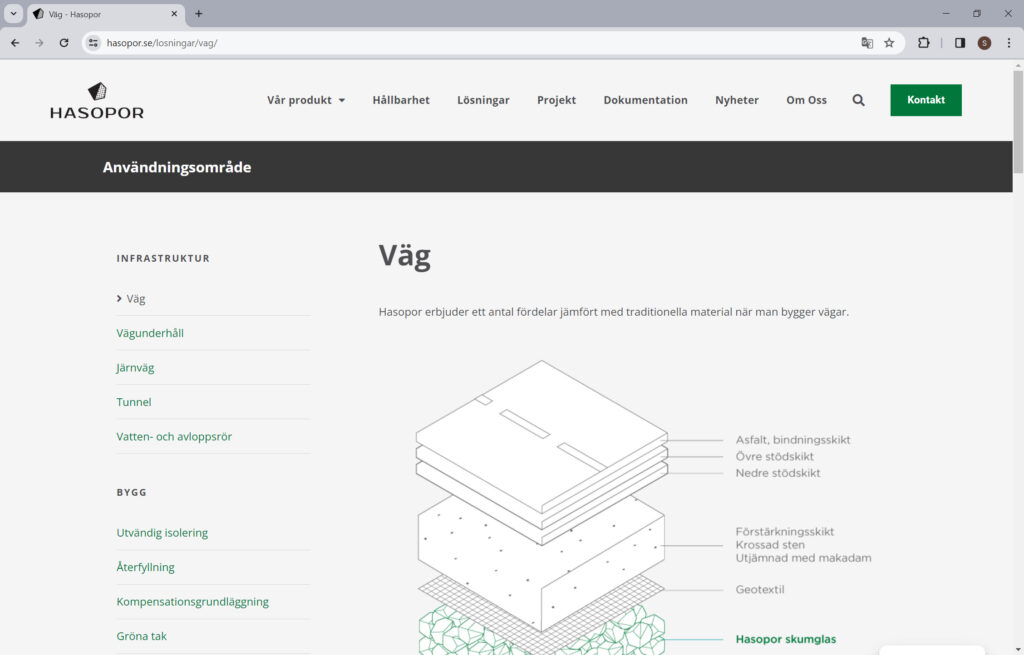Screen dimensions: 1024x655
Task: Open the Gröna tak link
Action: click(141, 636)
